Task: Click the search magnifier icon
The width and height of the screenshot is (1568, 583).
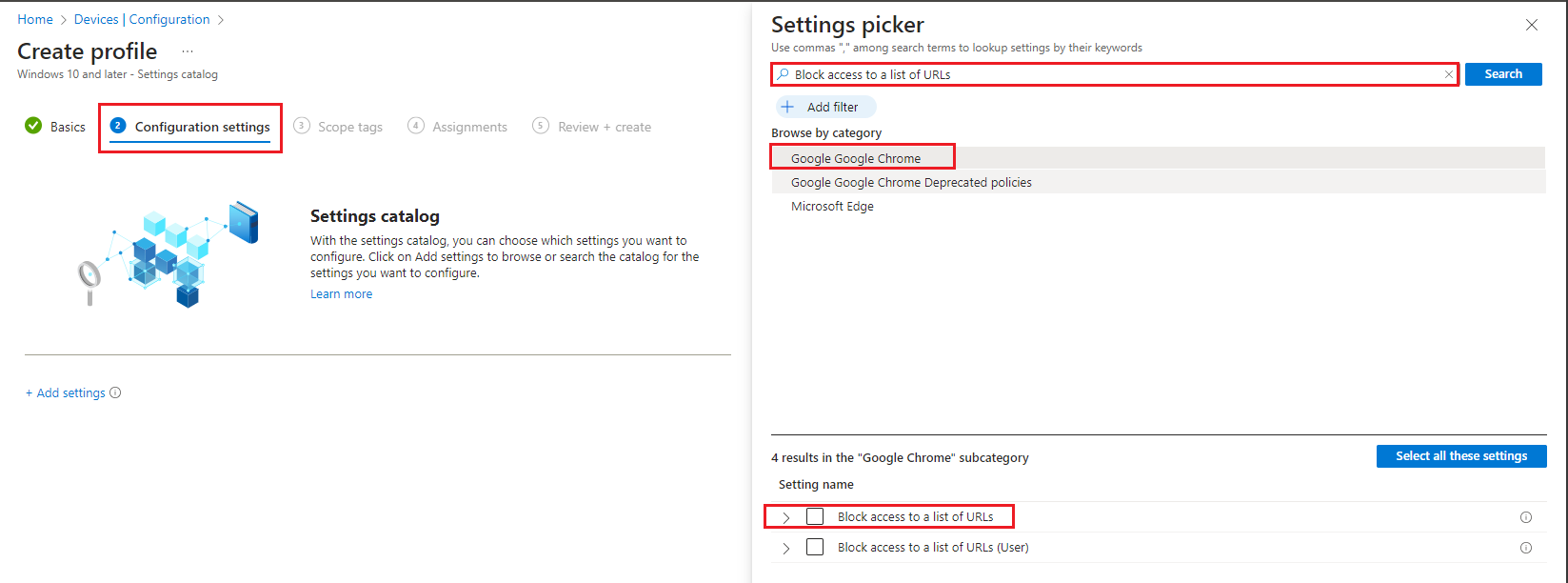Action: [x=783, y=74]
